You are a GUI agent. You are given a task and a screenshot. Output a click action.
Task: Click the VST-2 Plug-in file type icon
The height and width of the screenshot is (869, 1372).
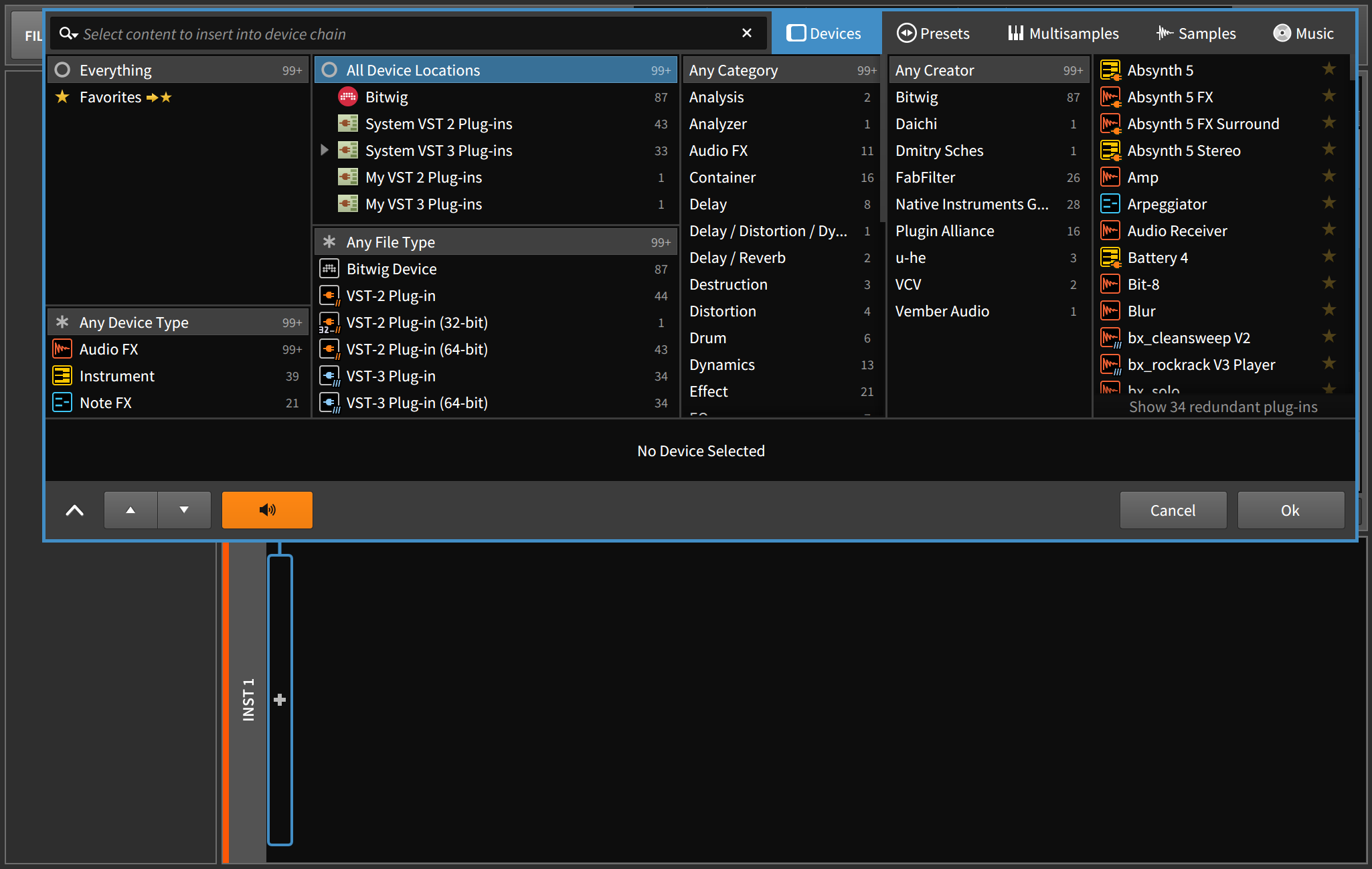[329, 295]
